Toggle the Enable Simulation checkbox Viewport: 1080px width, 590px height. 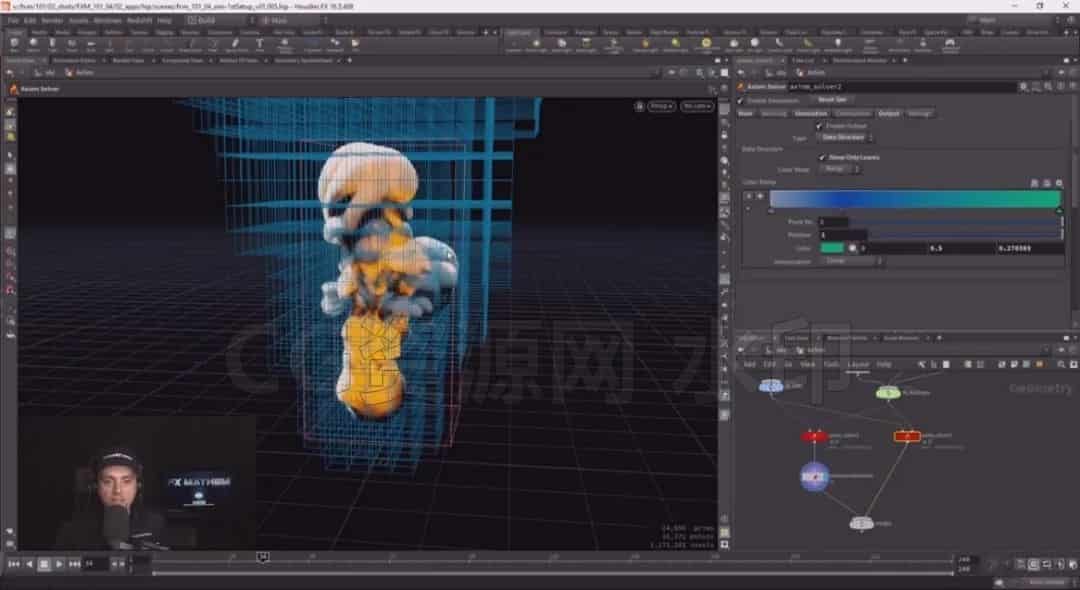740,101
